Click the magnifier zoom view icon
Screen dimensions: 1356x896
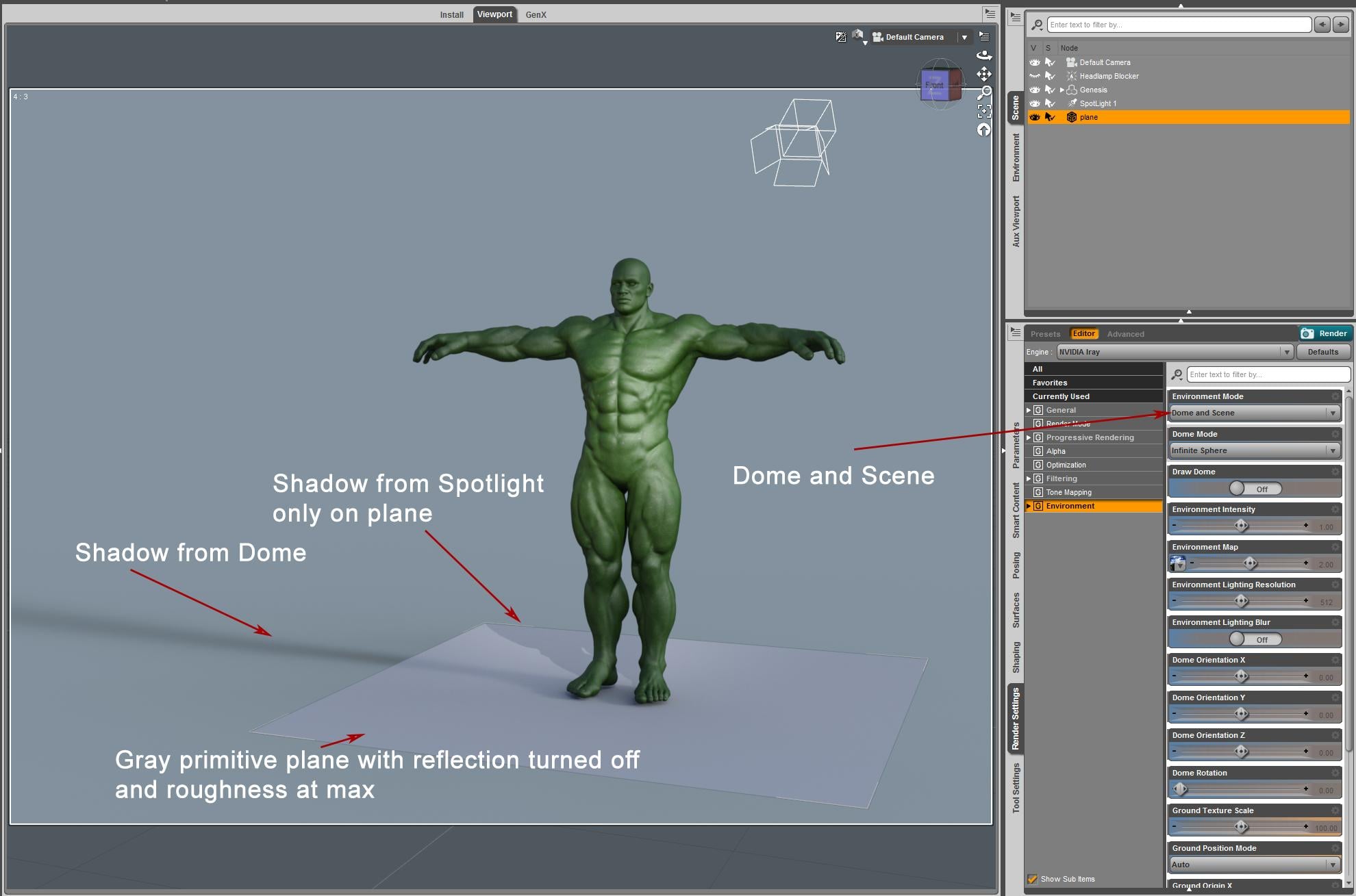[984, 92]
